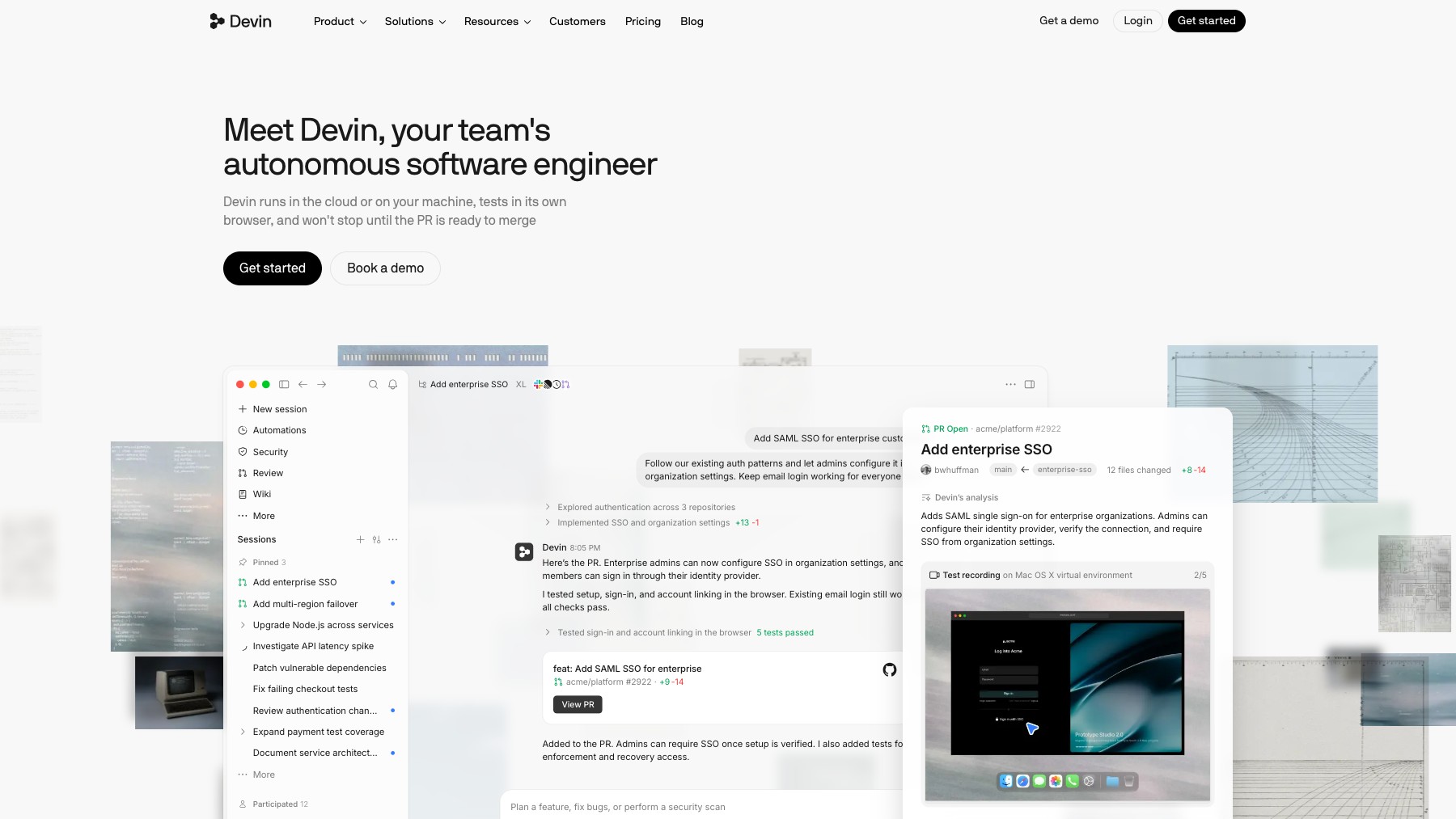
Task: Click the header Get started button
Action: [1207, 21]
